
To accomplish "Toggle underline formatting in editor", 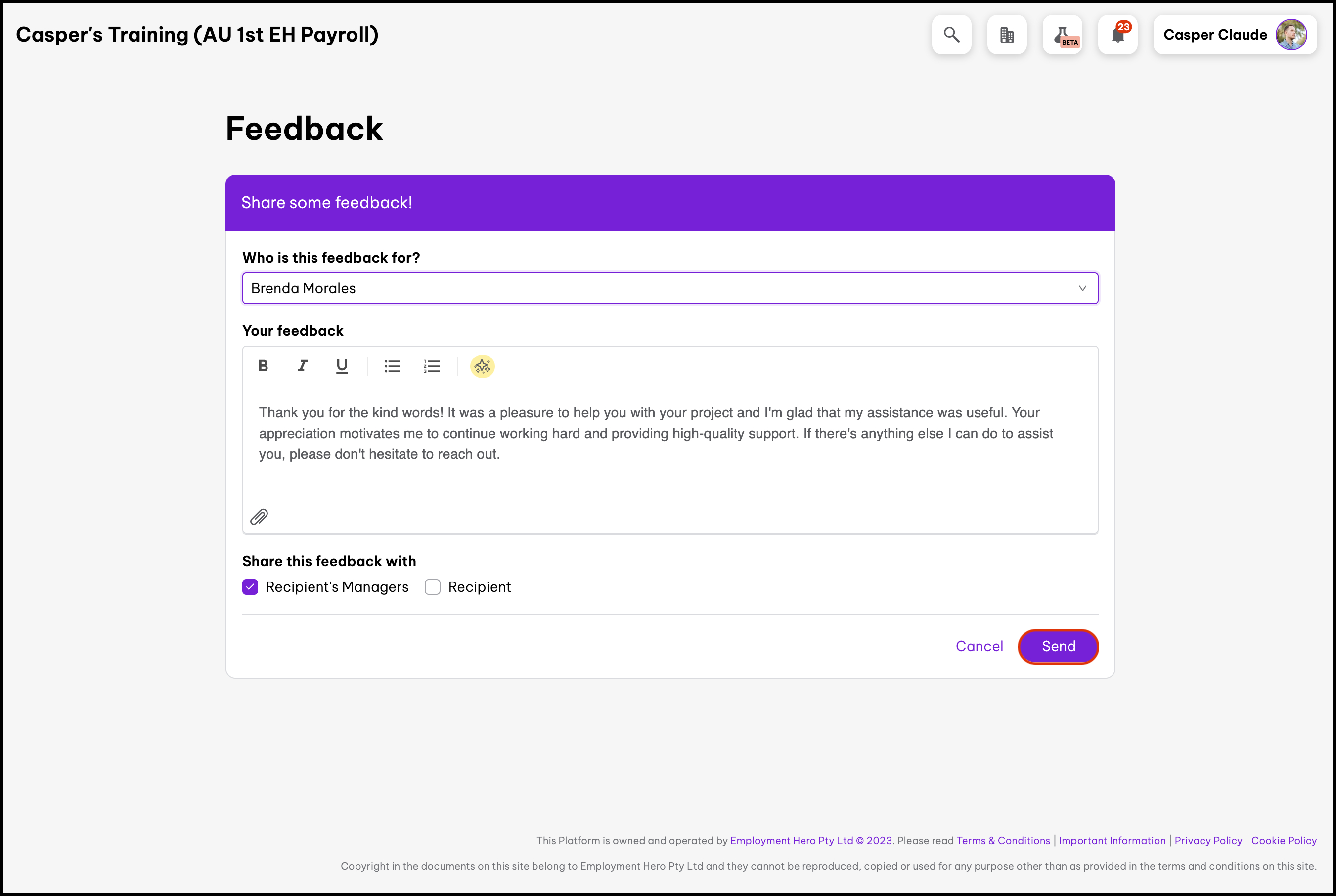I will click(x=342, y=366).
